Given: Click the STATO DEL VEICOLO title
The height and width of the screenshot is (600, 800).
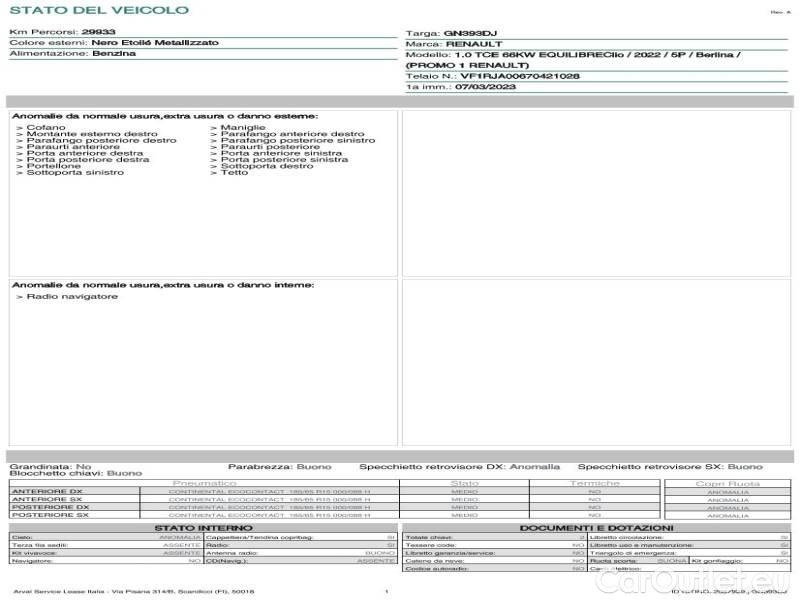Looking at the screenshot, I should click(99, 10).
